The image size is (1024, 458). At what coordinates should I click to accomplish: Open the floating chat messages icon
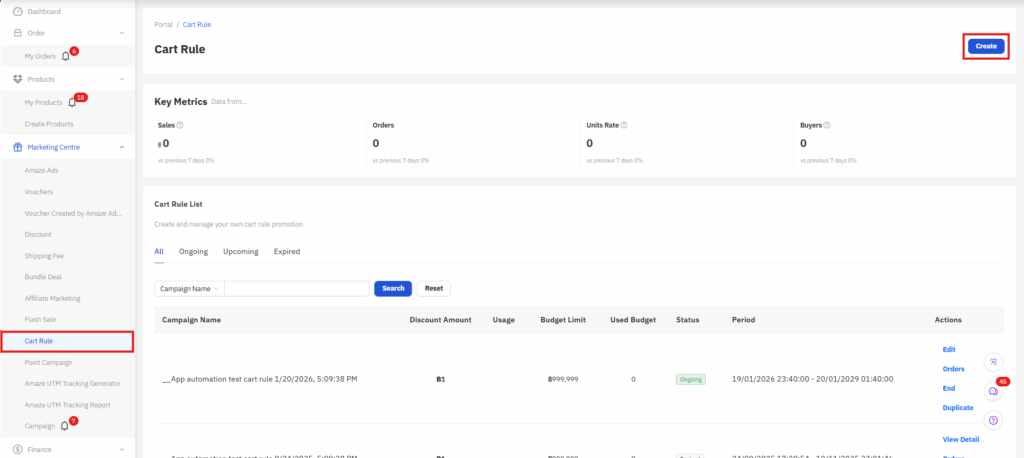point(993,391)
